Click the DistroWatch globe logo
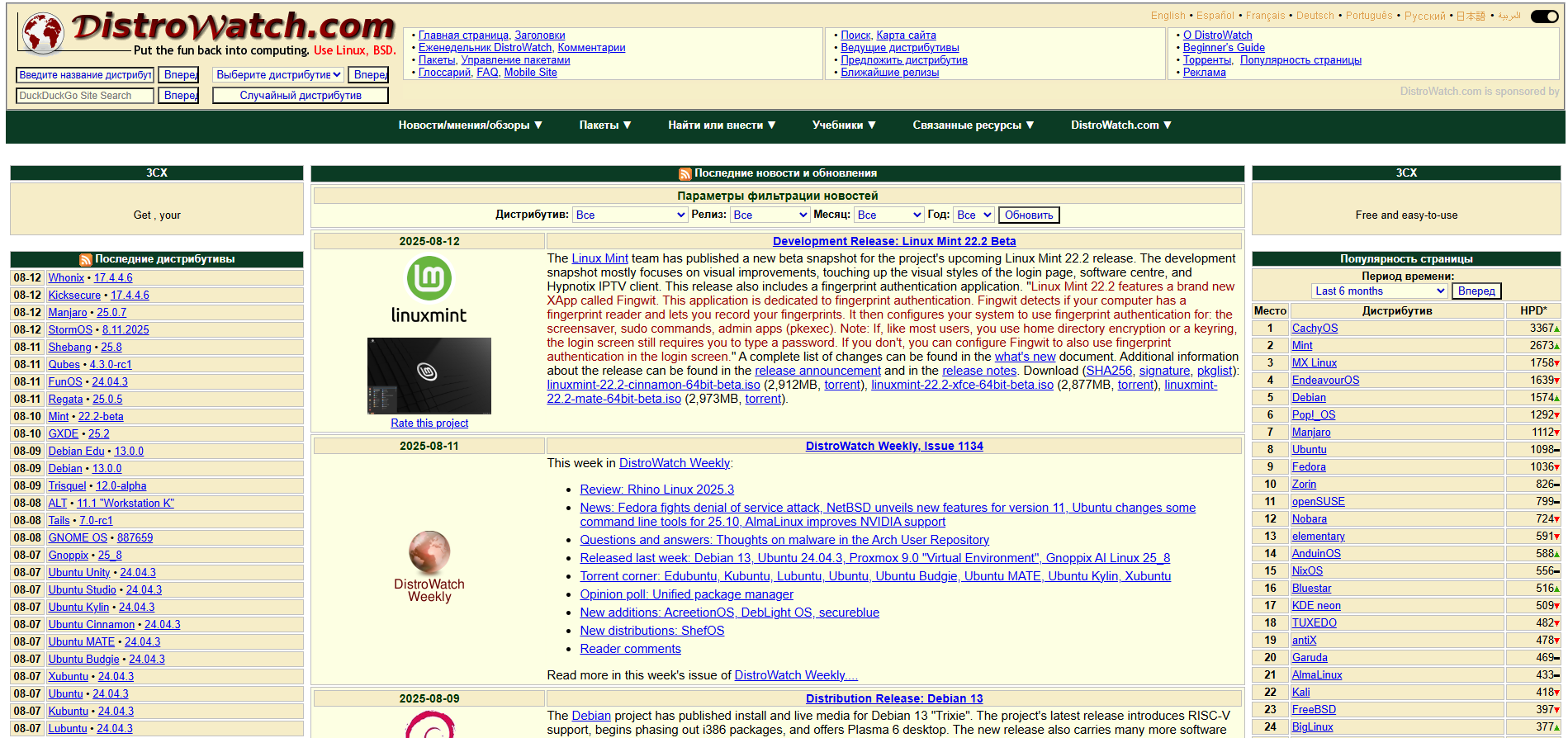 coord(43,33)
